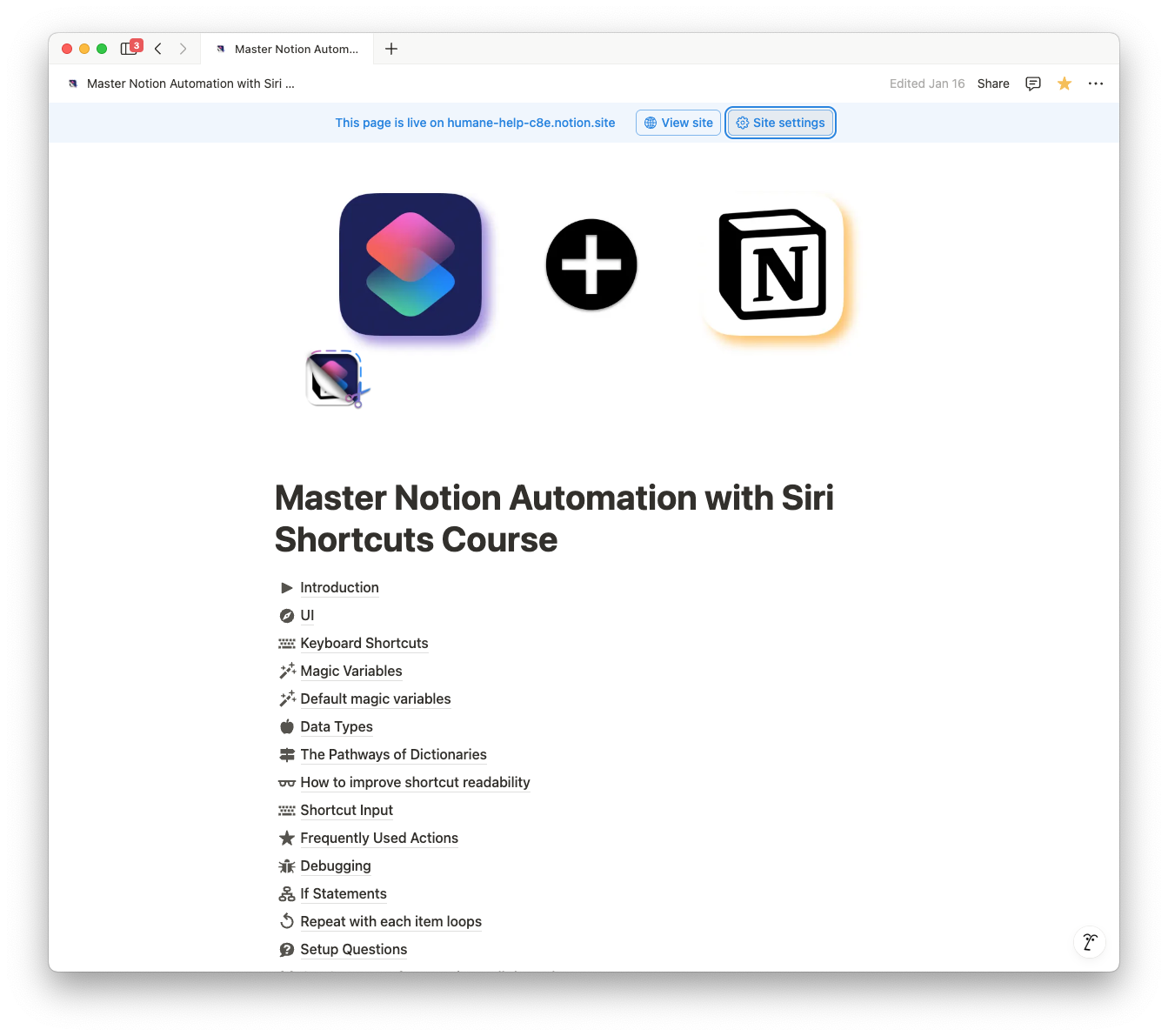This screenshot has height=1036, width=1168.
Task: Open the page comments icon
Action: (1033, 84)
